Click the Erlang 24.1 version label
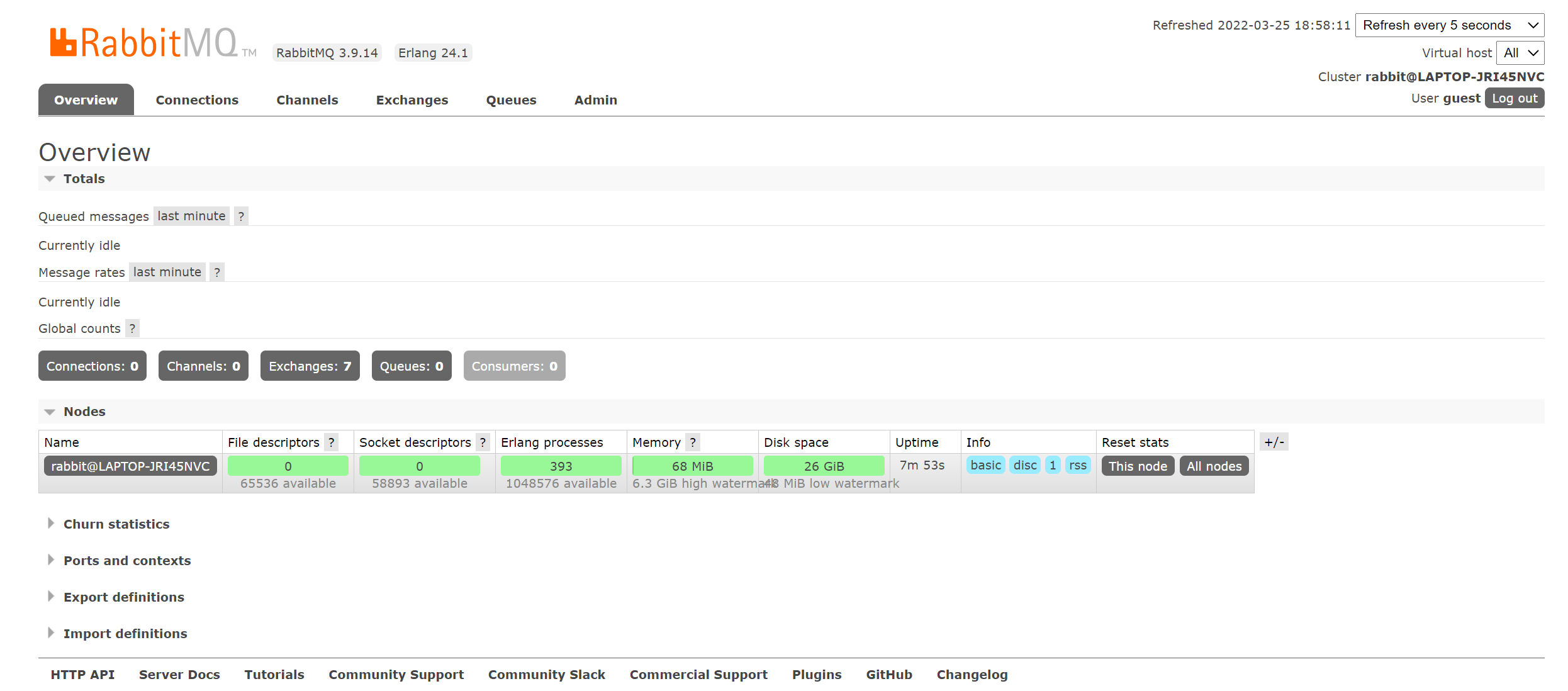Viewport: 1568px width, 691px height. tap(434, 53)
